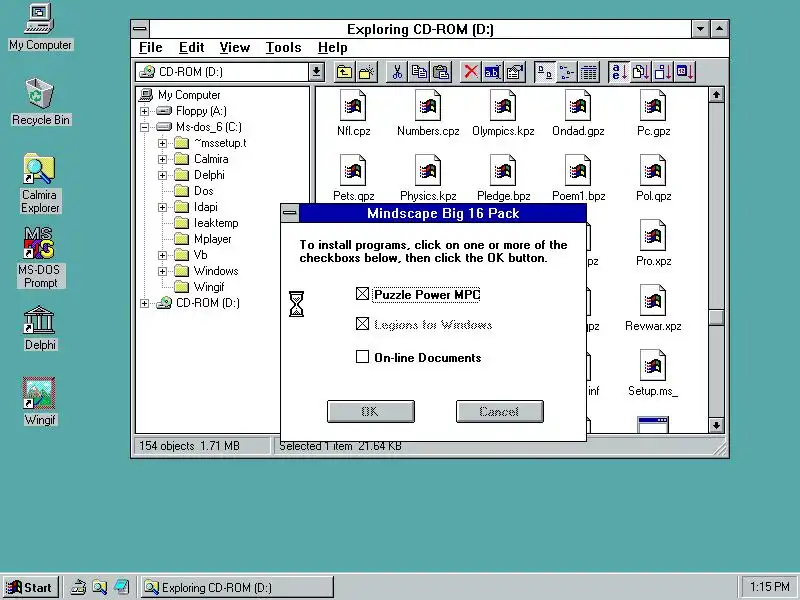Expand the Idapi folder node
800x600 pixels.
162,207
